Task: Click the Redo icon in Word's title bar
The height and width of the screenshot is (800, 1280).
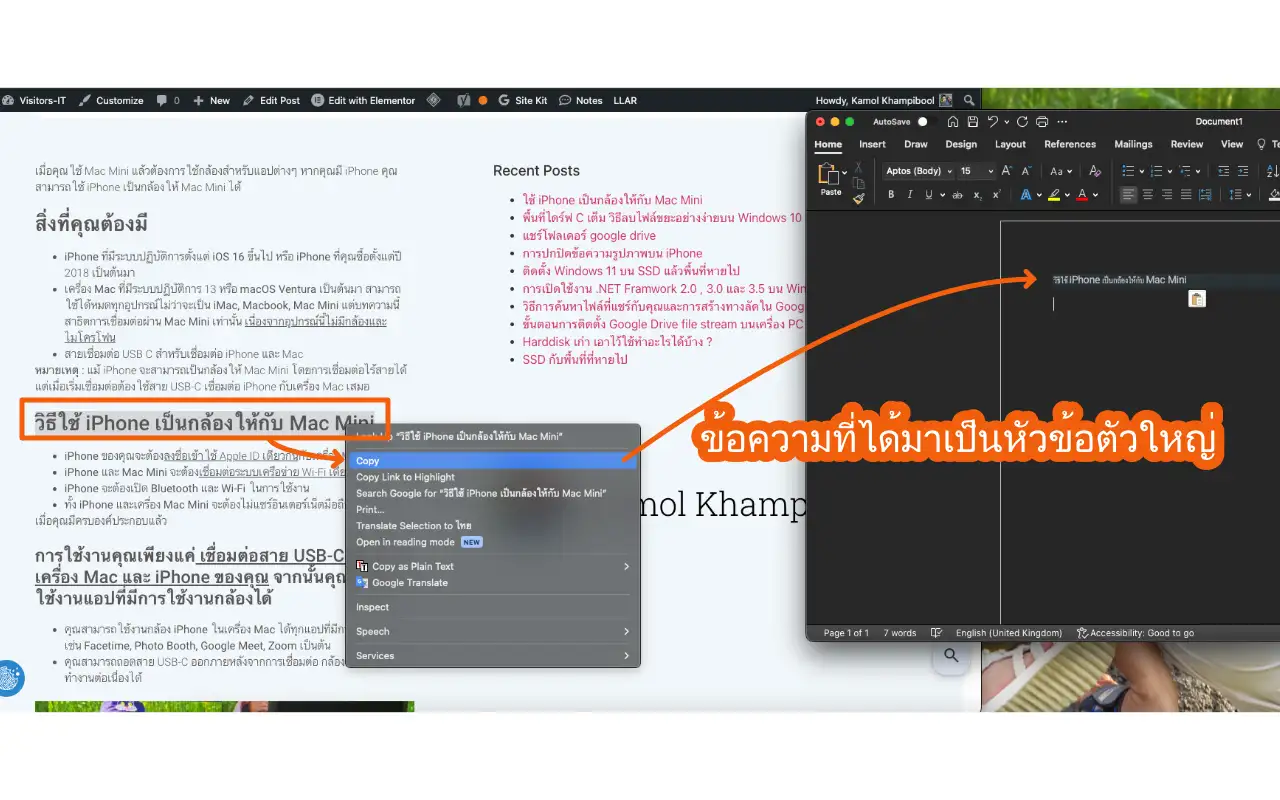Action: pos(1022,122)
